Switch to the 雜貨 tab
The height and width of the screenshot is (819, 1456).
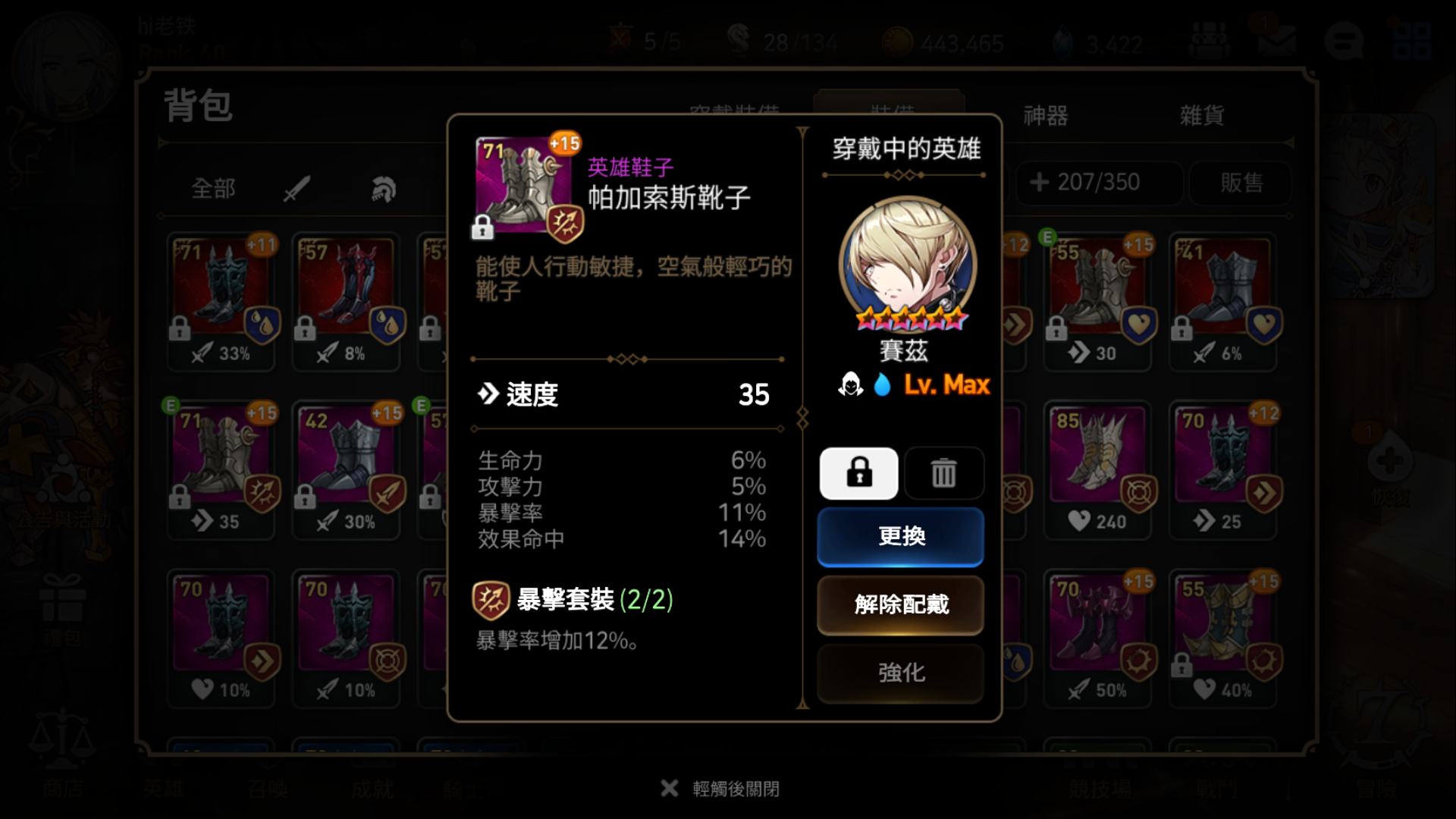coord(1202,115)
